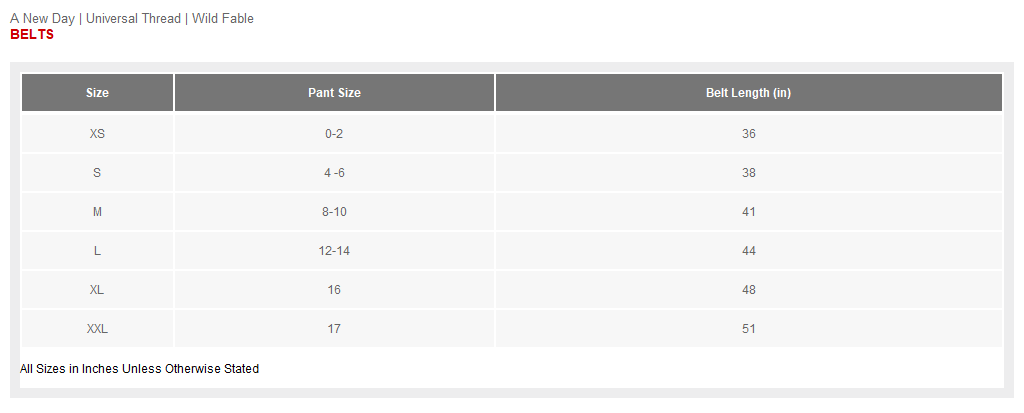Viewport: 1024px width, 413px height.
Task: Select the XL size cell
Action: click(x=97, y=290)
